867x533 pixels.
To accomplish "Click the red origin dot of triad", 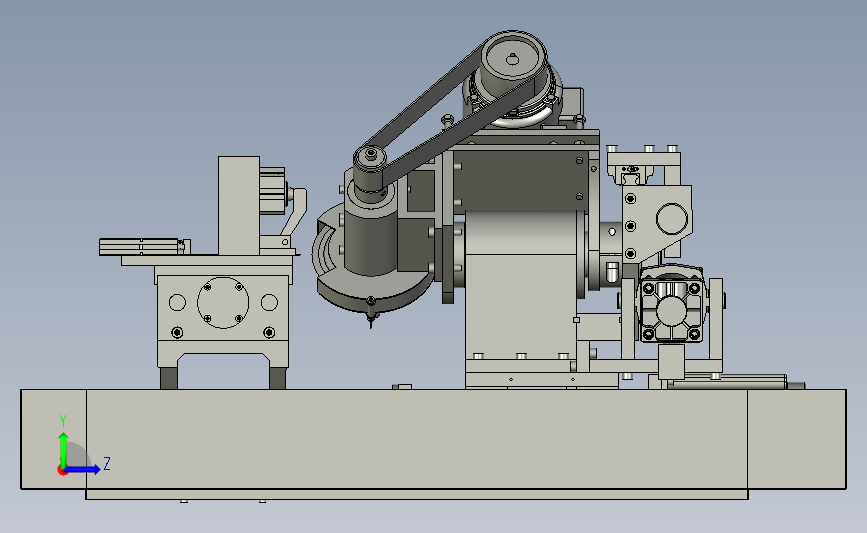I will (x=62, y=470).
